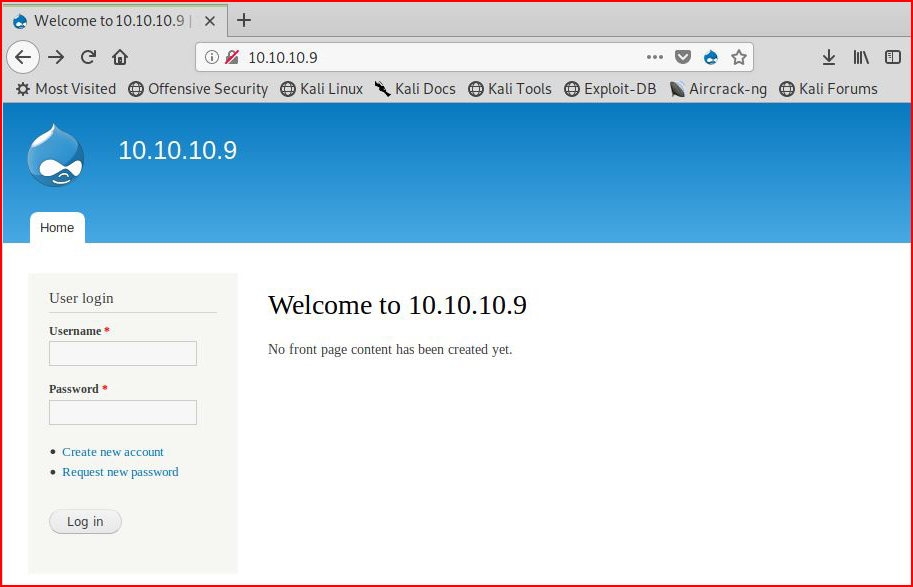913x587 pixels.
Task: Reload the current page
Action: pyautogui.click(x=88, y=57)
